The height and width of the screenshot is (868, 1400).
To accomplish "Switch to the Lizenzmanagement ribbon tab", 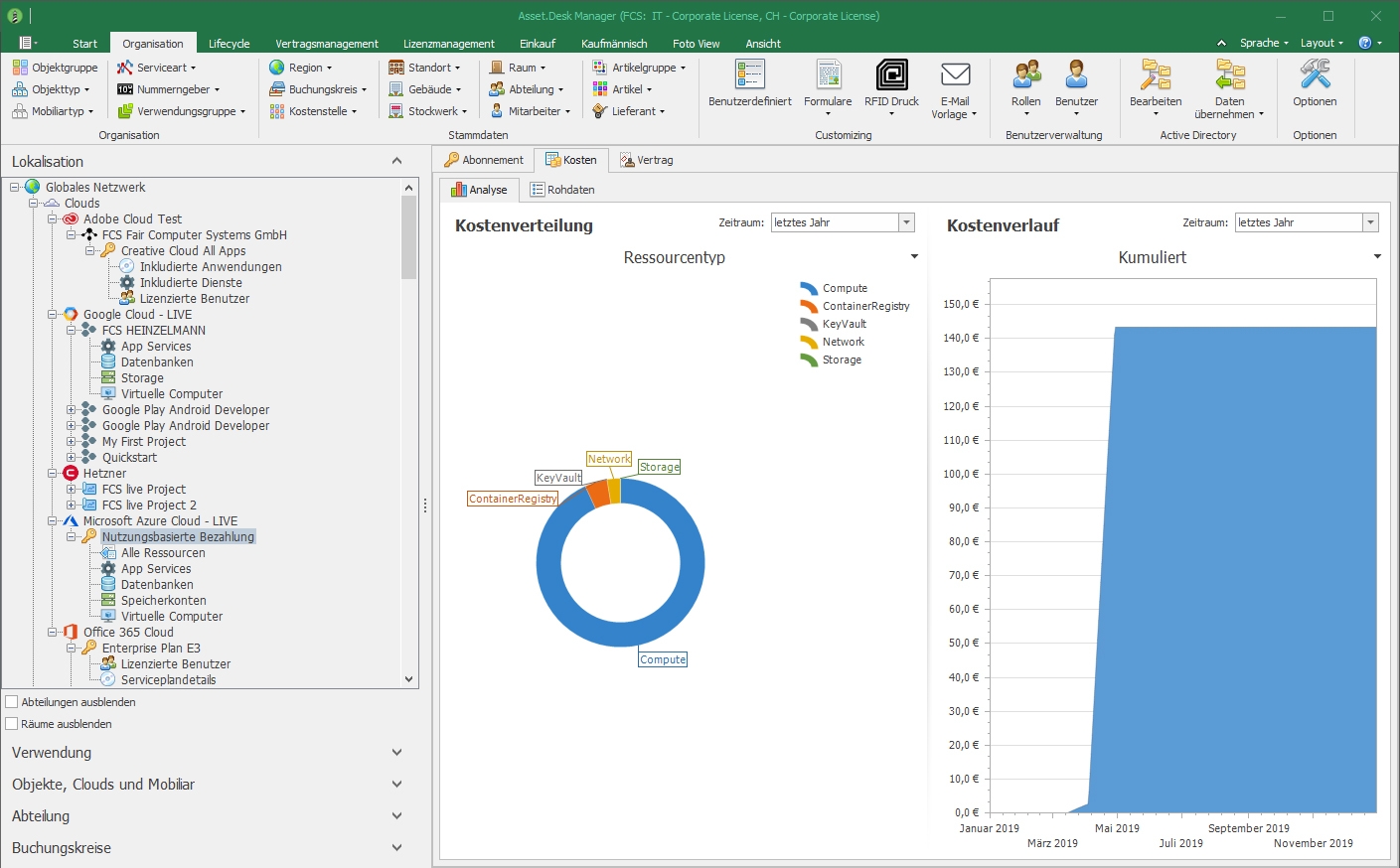I will point(448,44).
